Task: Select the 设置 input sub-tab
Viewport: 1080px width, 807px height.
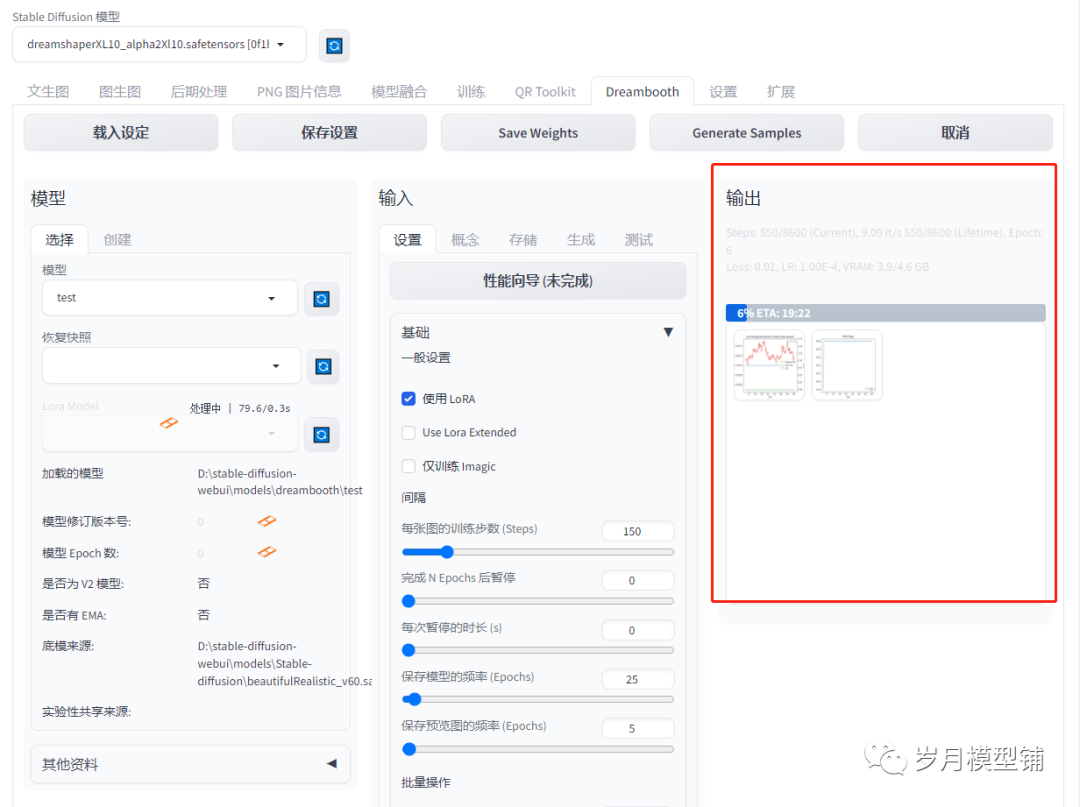Action: (x=407, y=239)
